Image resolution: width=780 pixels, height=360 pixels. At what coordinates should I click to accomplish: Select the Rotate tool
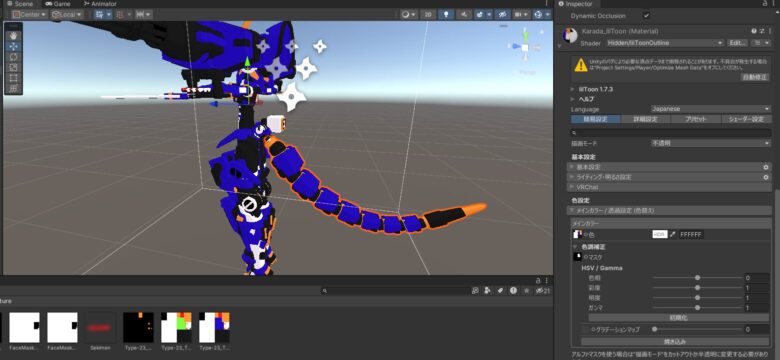click(13, 57)
